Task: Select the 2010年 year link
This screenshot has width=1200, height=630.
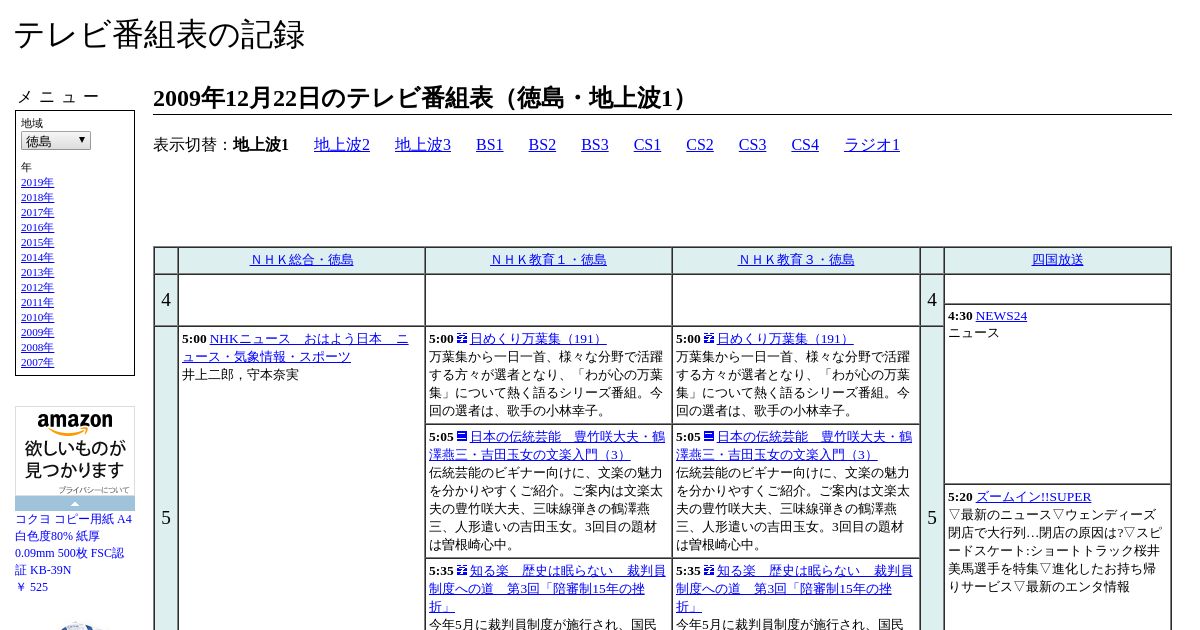Action: coord(37,317)
